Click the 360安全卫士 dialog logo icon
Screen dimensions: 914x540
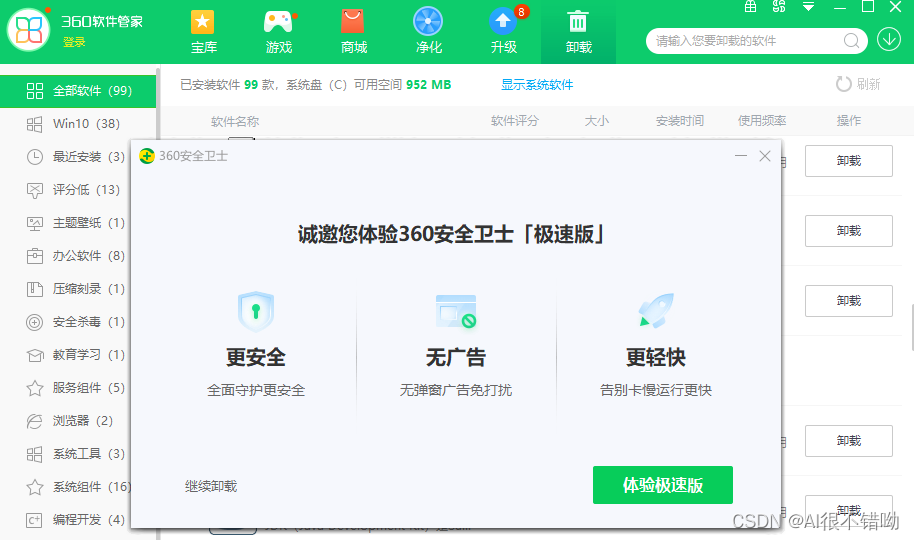click(147, 156)
